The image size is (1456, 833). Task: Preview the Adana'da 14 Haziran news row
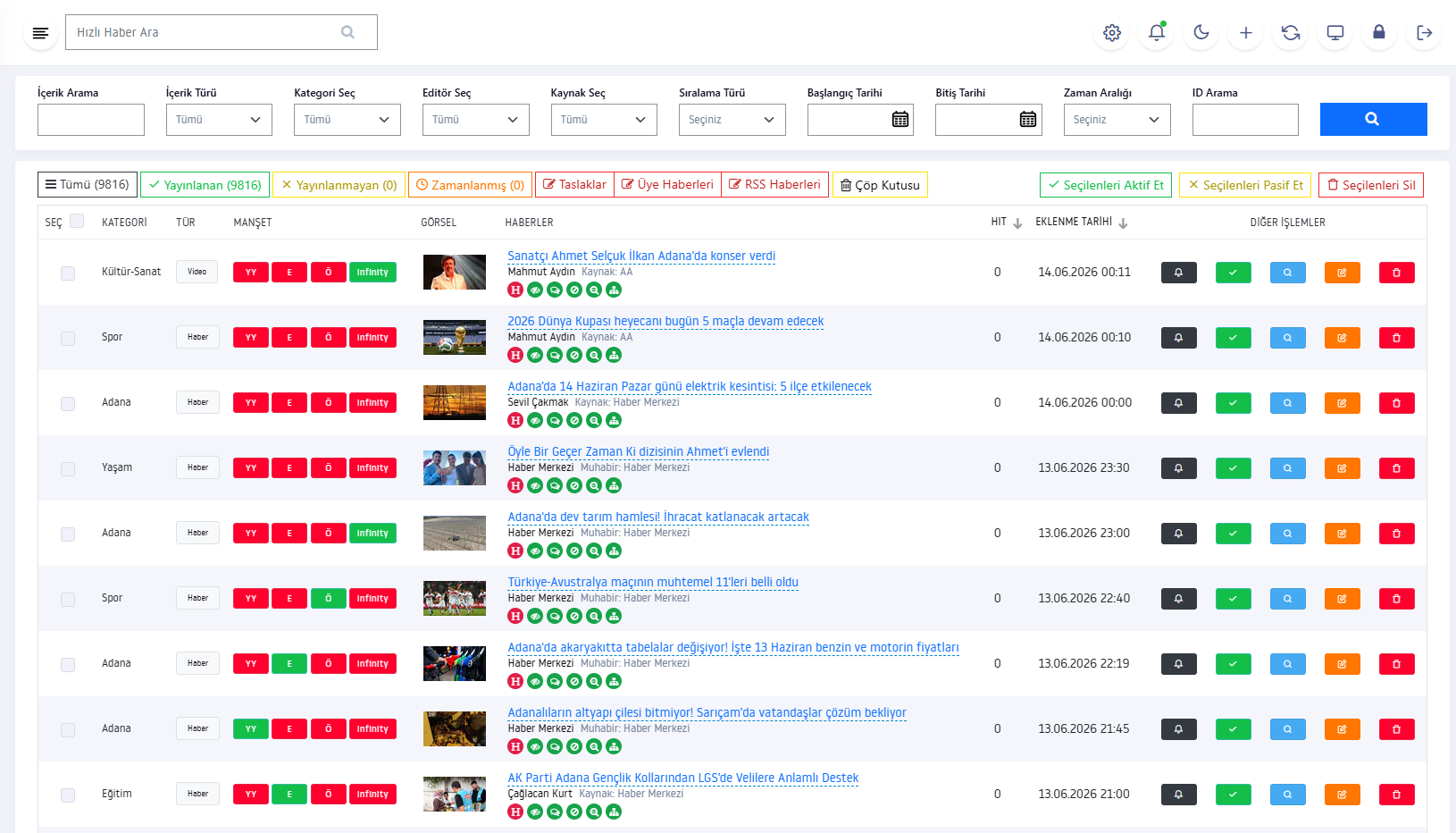coord(1287,403)
